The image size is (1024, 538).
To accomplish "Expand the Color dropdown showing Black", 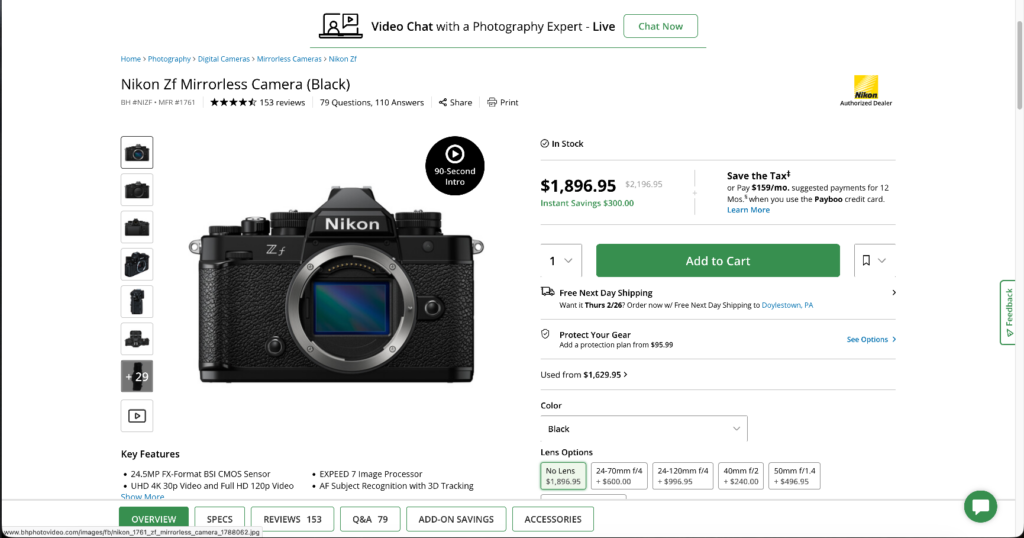I will coord(644,429).
